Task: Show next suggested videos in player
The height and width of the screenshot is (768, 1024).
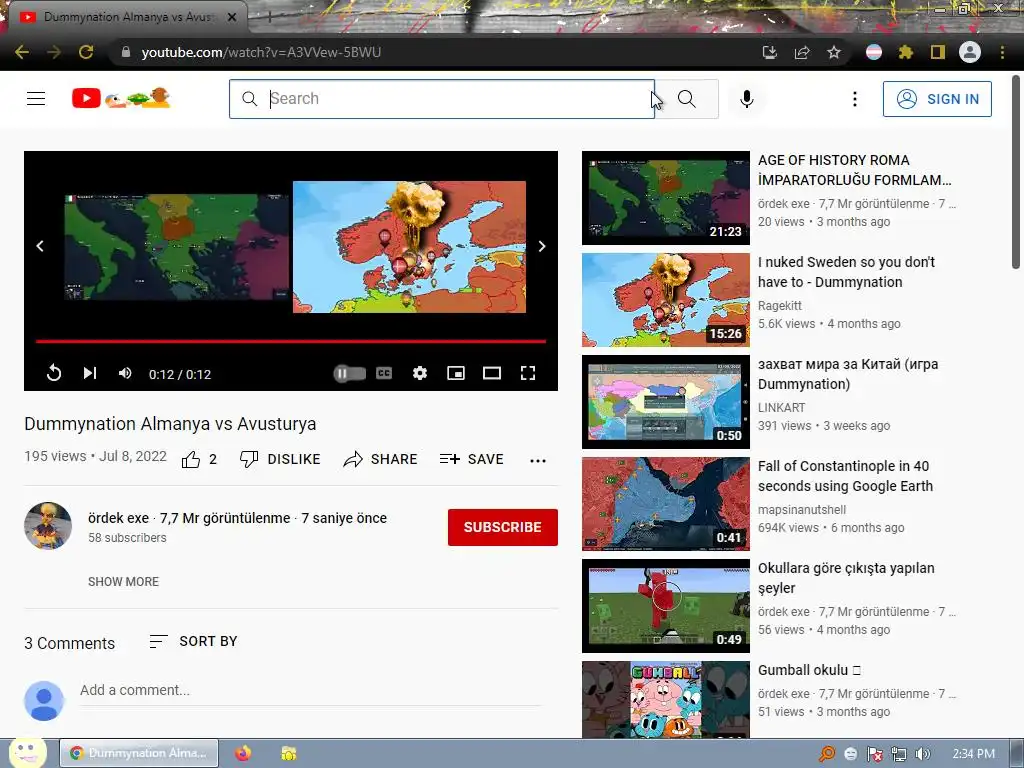Action: [541, 246]
